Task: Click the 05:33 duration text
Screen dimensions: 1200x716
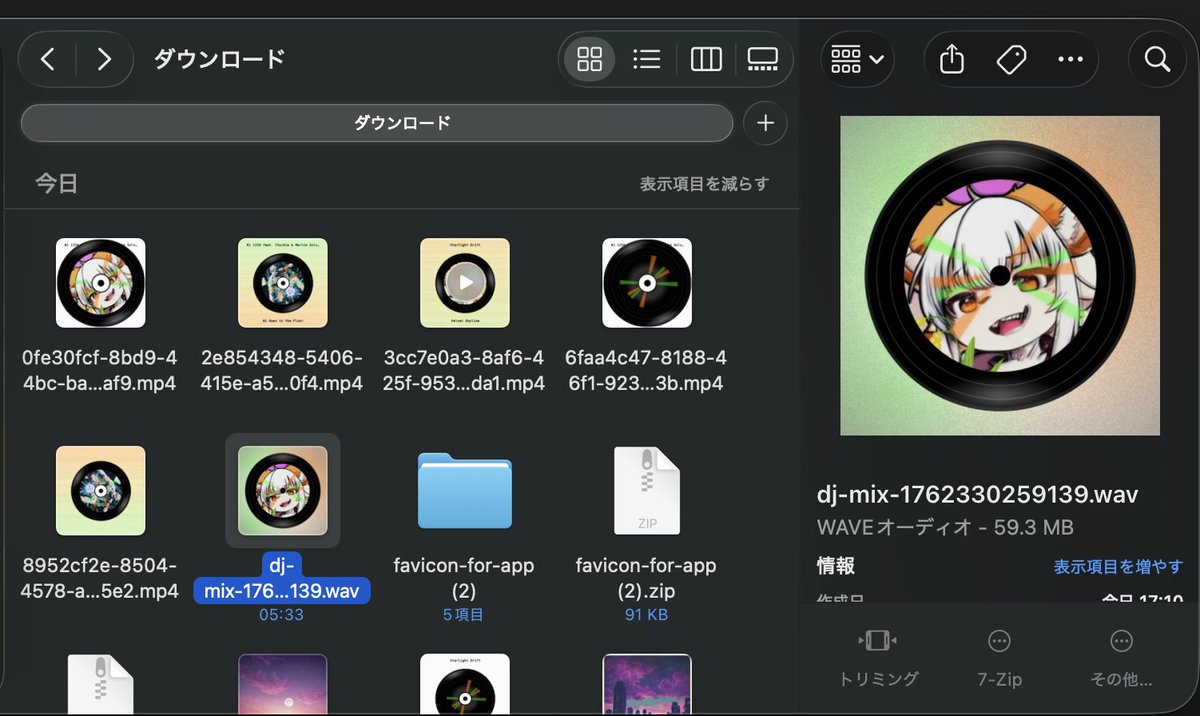Action: coord(281,615)
